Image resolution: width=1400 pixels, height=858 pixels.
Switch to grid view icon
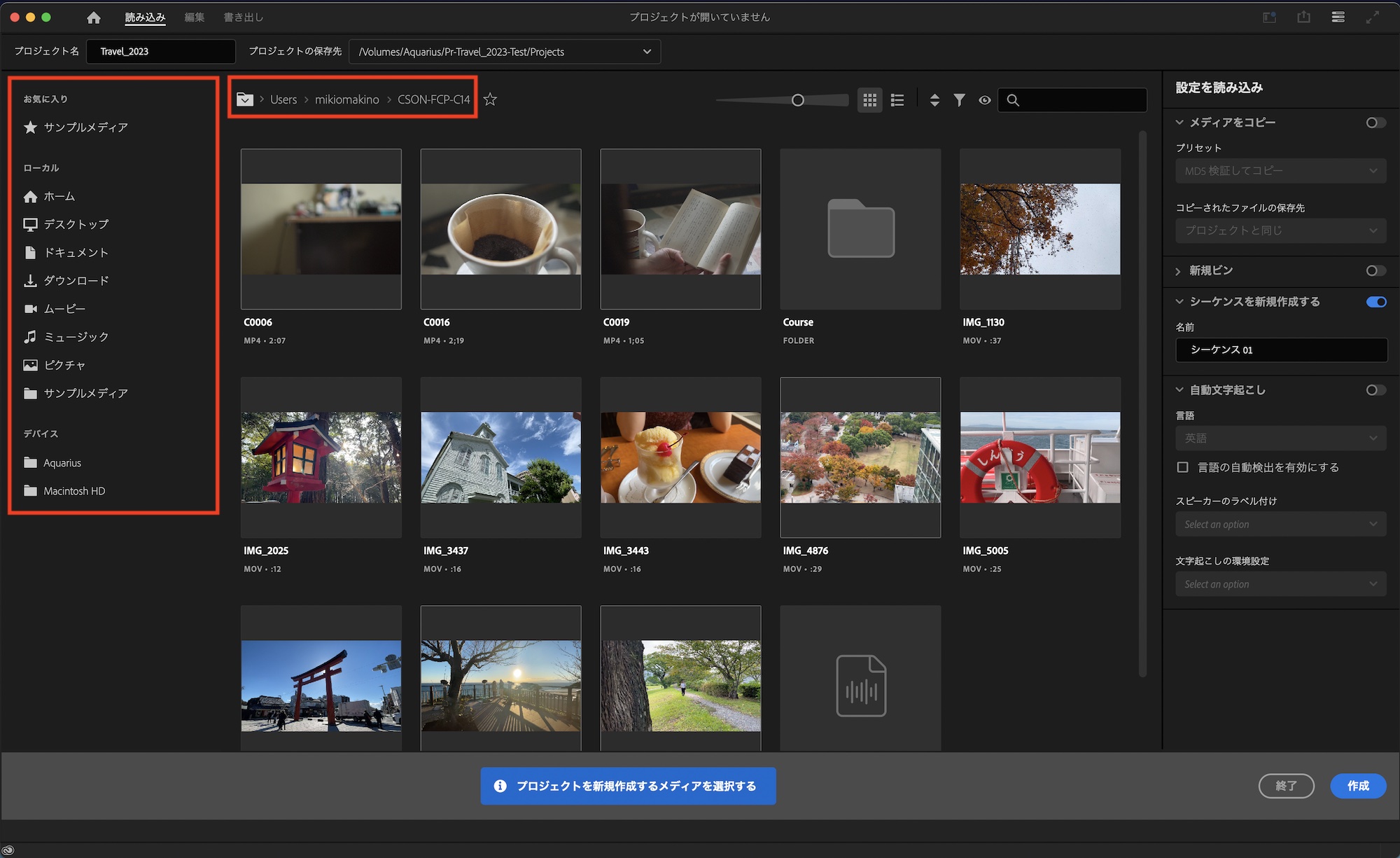tap(869, 100)
